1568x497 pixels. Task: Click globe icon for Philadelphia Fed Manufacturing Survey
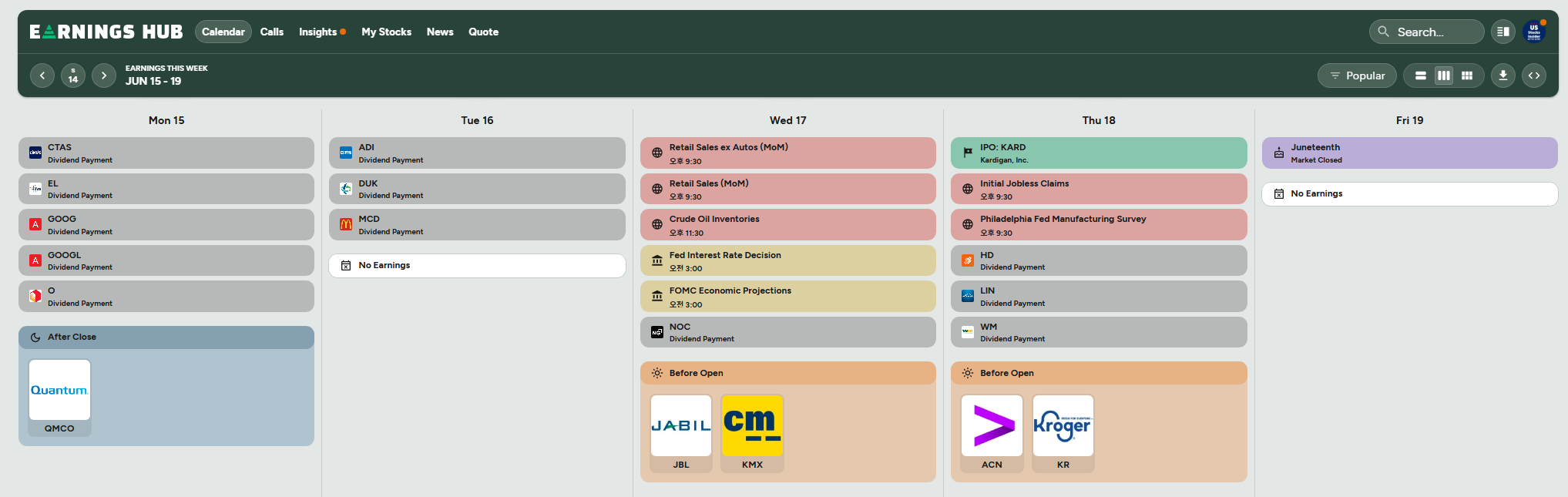click(968, 224)
